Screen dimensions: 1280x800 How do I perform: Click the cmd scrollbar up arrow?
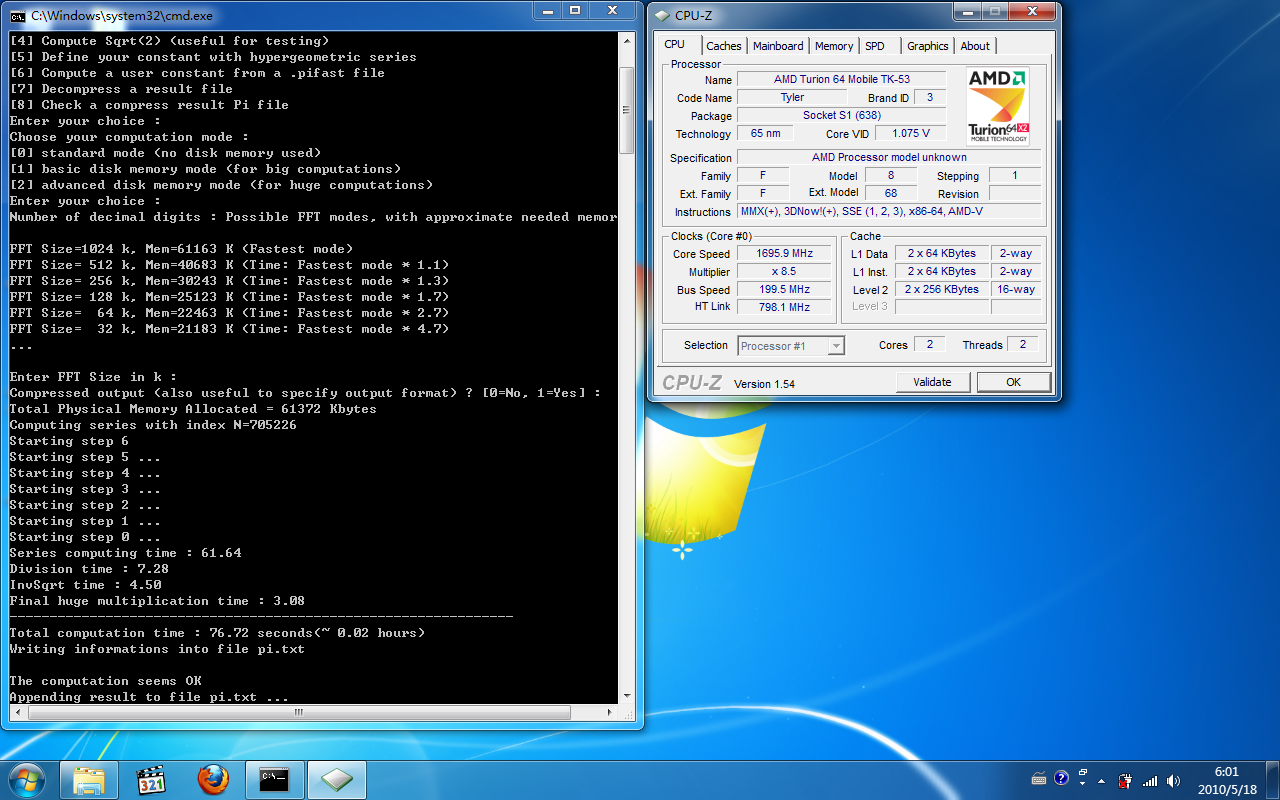click(627, 42)
